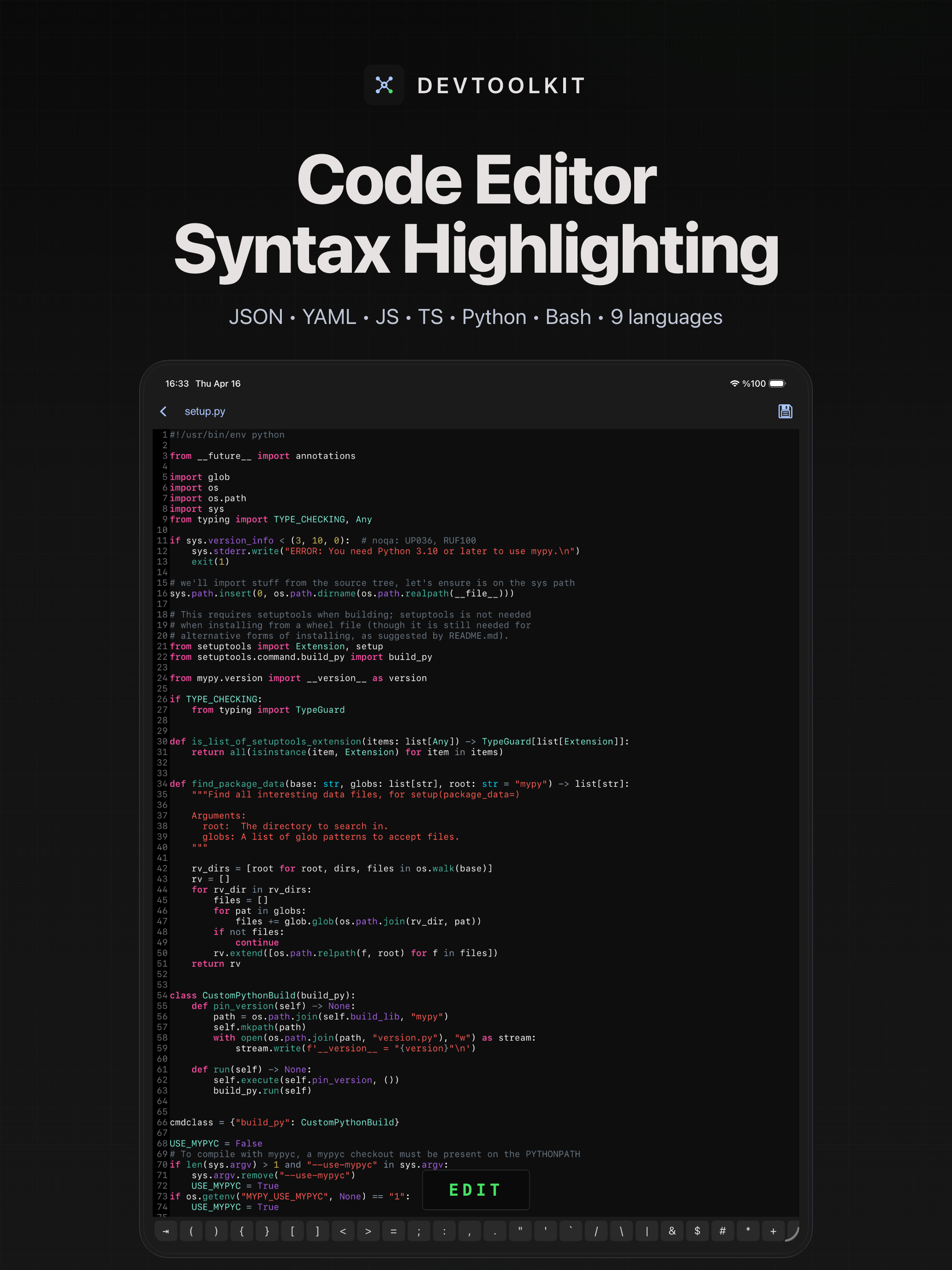This screenshot has height=1270, width=952.
Task: Tap the closing curly brace key
Action: coord(267,1231)
